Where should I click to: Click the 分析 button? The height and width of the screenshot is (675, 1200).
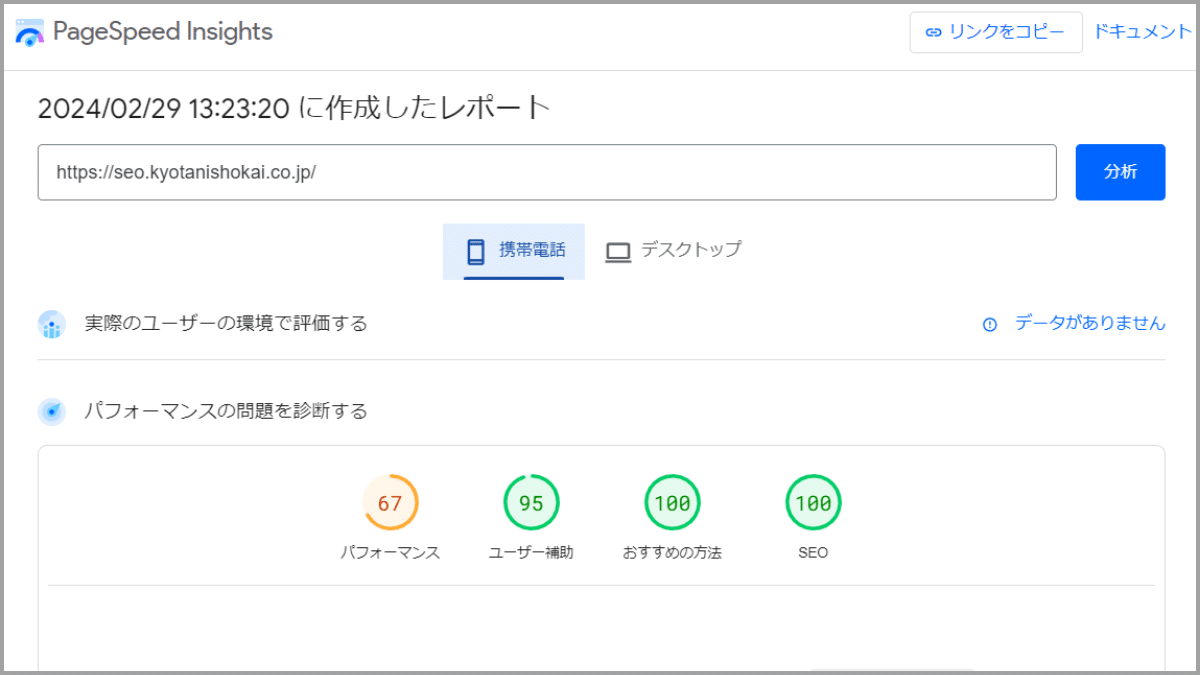1120,172
